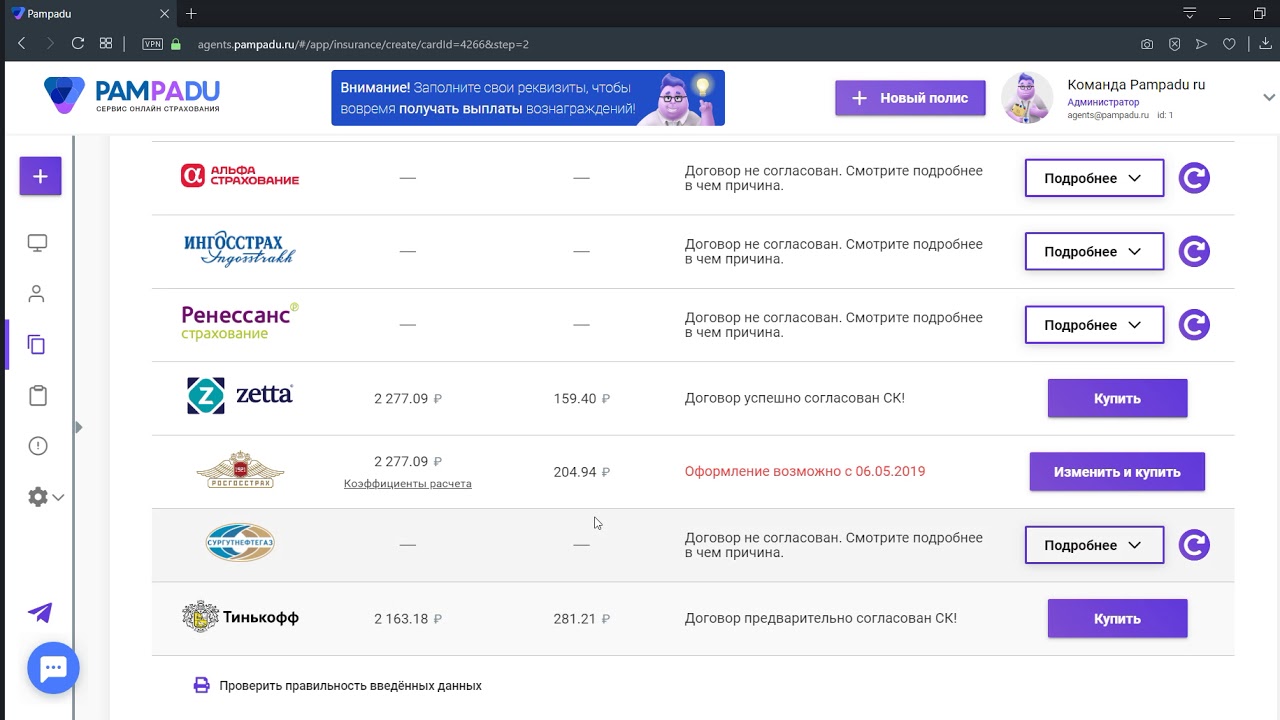Refresh the Alfa Strakhovanie calculation
The width and height of the screenshot is (1280, 720).
coord(1194,178)
